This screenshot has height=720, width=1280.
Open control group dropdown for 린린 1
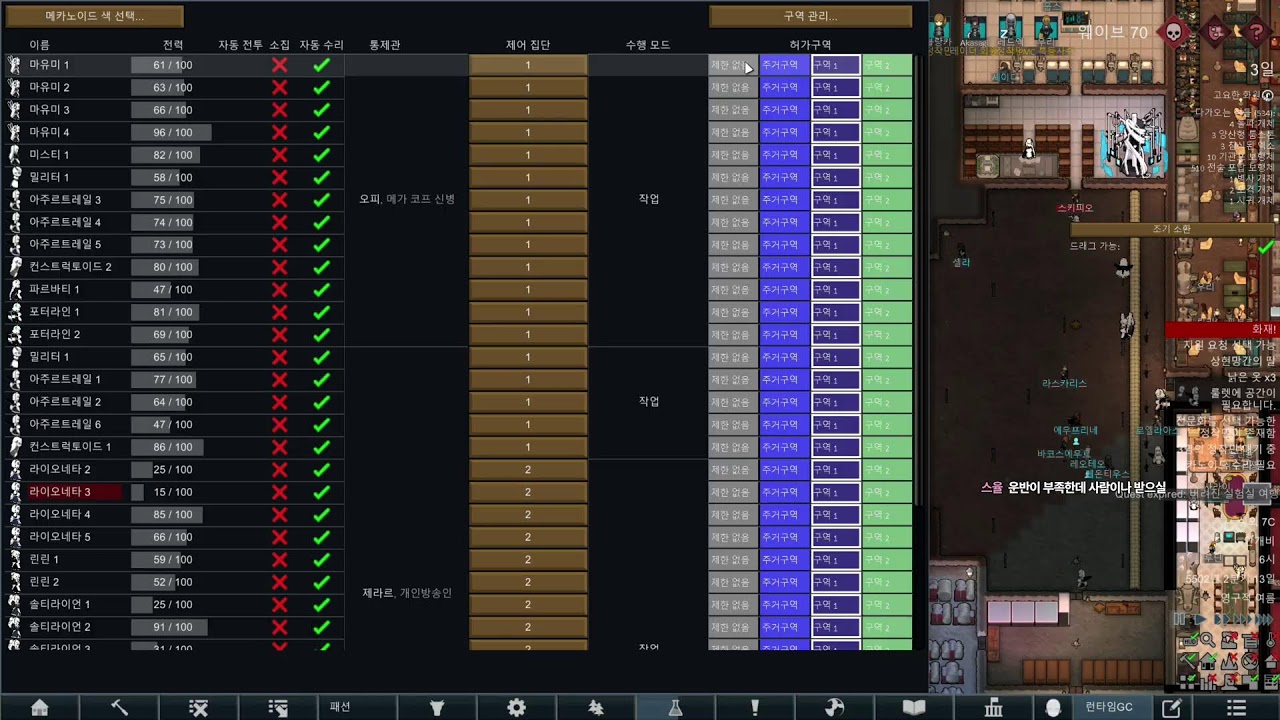point(528,560)
